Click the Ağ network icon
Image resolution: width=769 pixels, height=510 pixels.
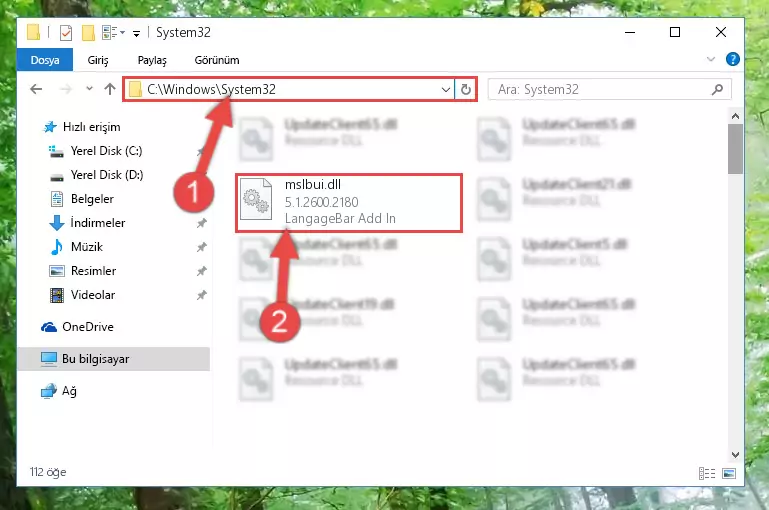[49, 391]
